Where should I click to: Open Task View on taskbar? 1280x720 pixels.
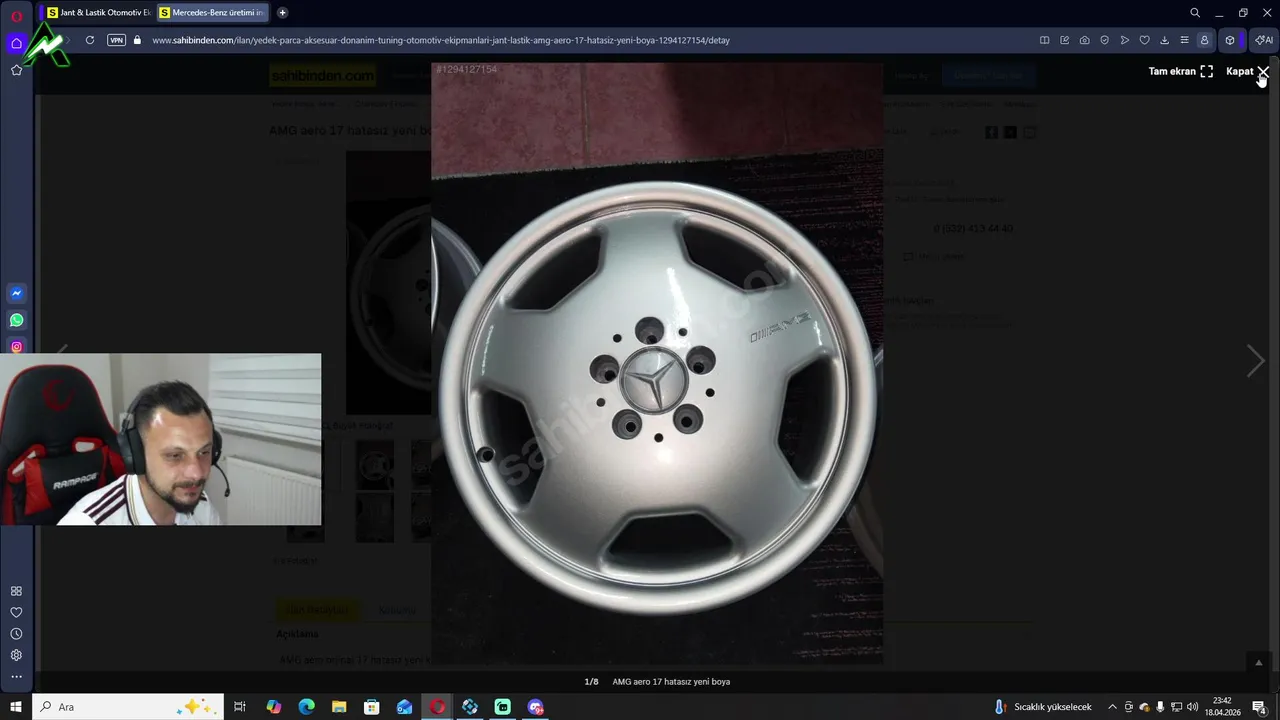coord(240,707)
